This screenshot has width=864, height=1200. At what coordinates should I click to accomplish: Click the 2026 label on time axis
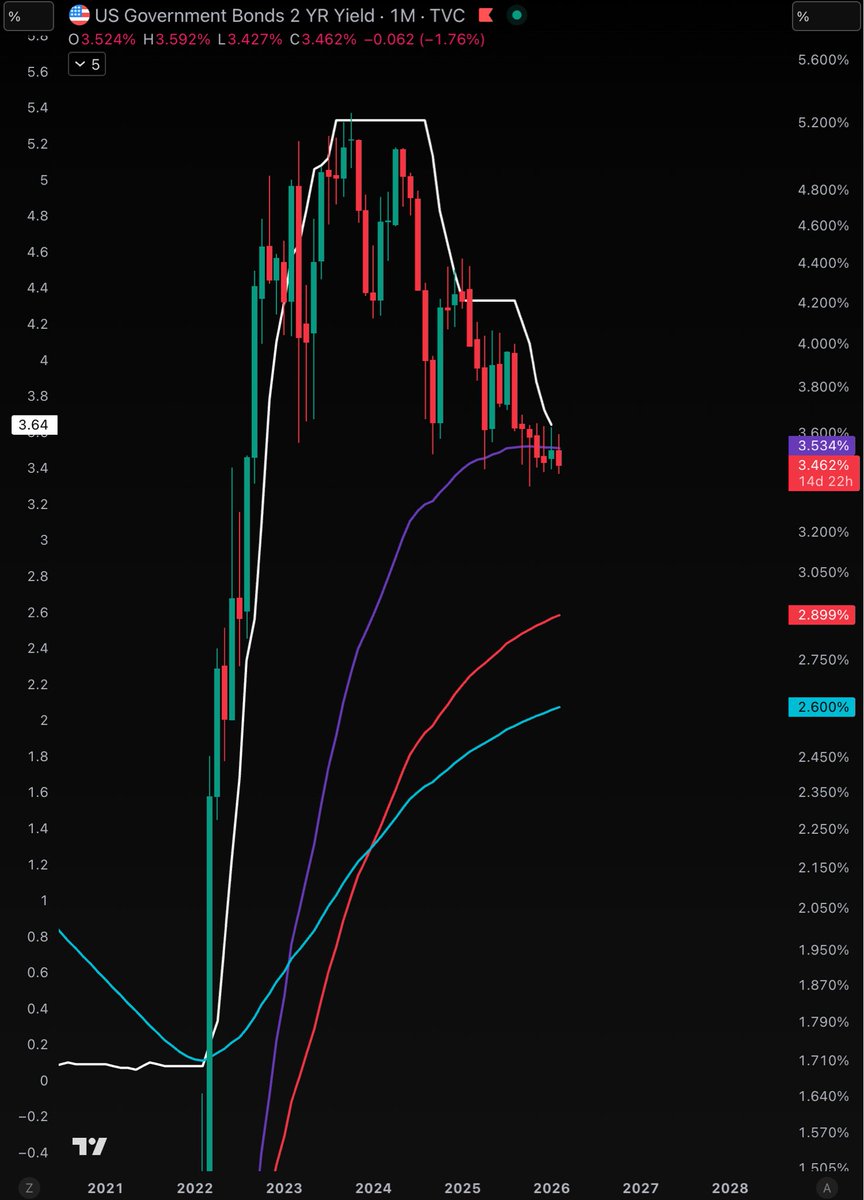(551, 1187)
